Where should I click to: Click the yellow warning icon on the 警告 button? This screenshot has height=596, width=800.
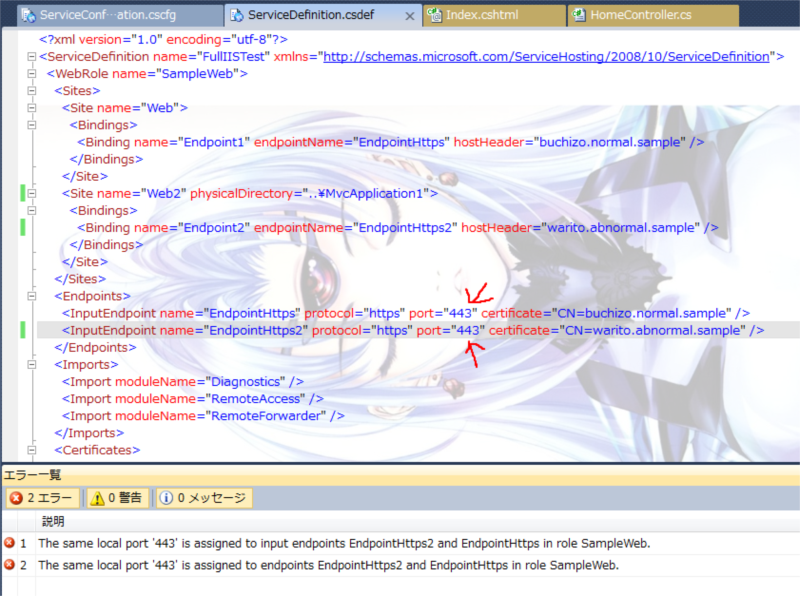click(97, 498)
